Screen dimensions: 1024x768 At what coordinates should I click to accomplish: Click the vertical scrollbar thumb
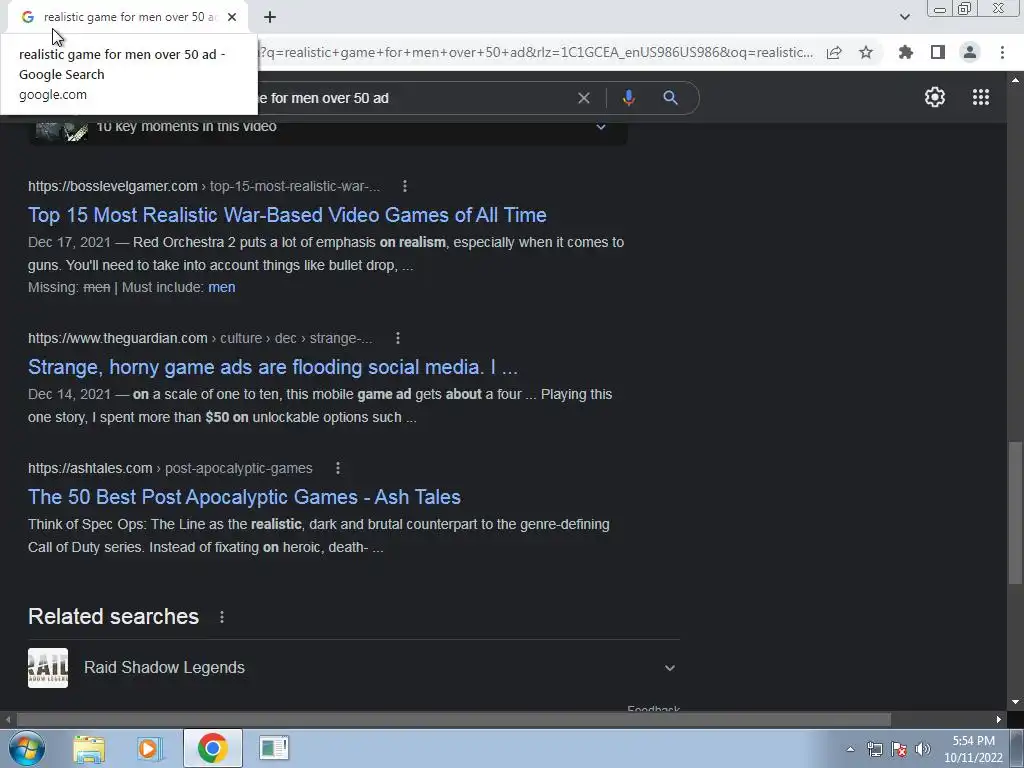pos(1014,513)
